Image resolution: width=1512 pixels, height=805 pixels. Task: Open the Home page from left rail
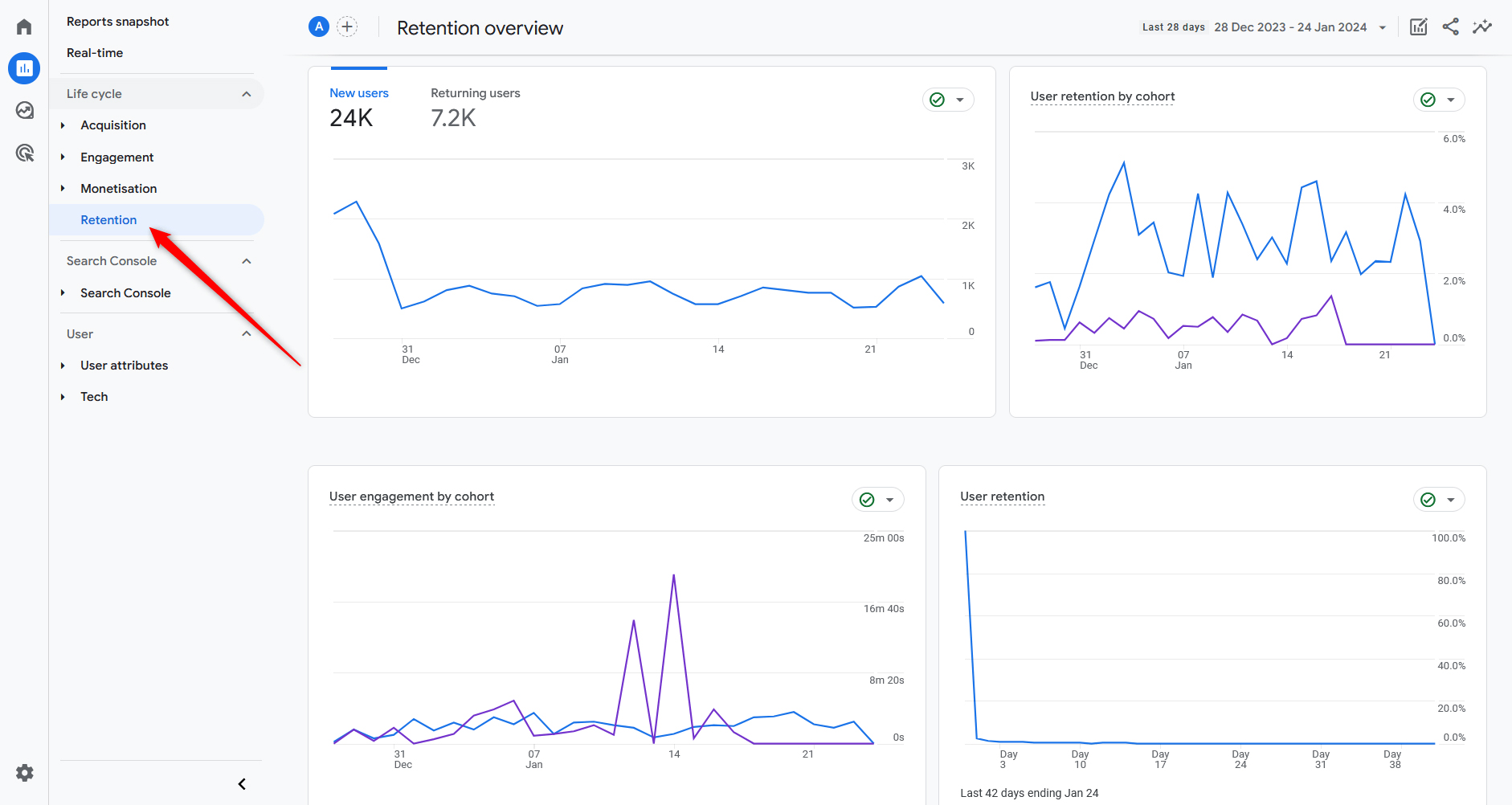pos(24,26)
